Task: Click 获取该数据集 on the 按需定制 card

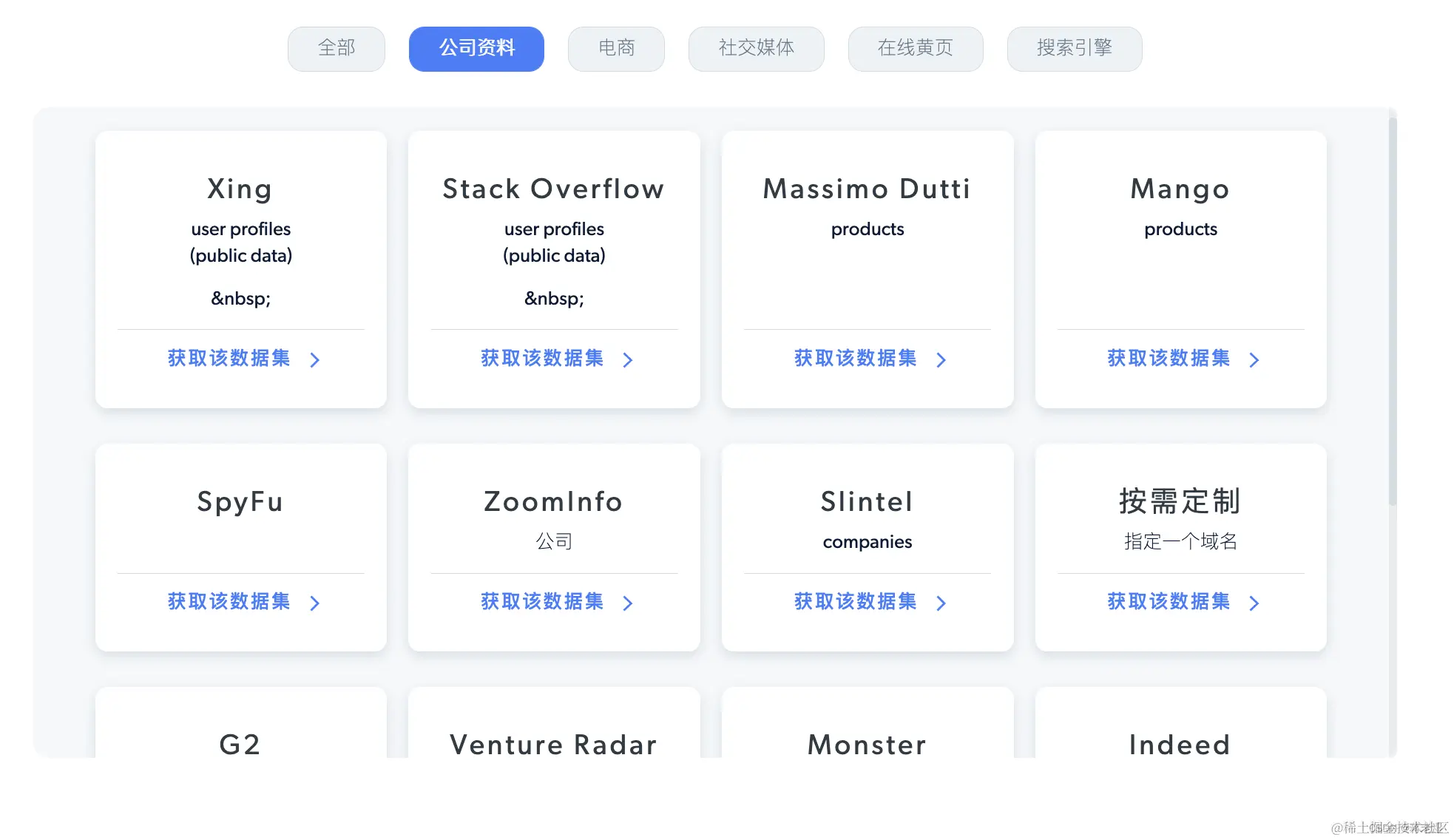Action: tap(1166, 601)
